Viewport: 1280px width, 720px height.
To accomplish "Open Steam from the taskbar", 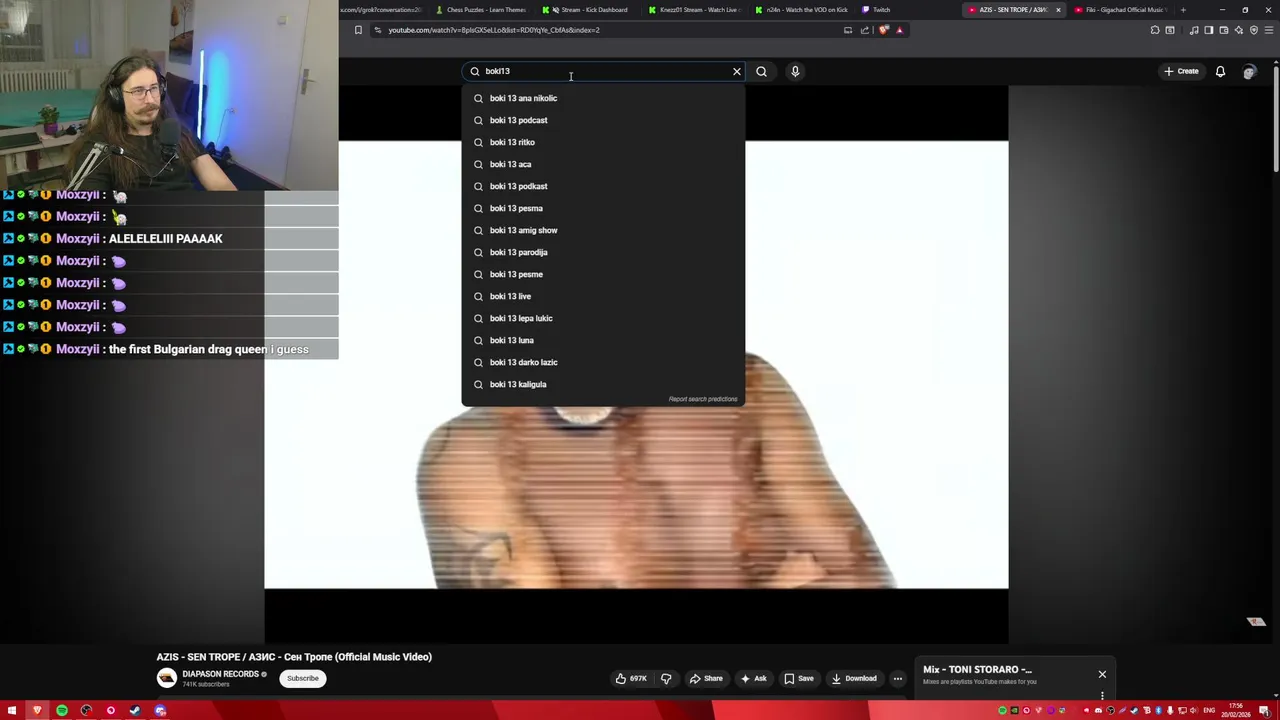I will [x=135, y=710].
